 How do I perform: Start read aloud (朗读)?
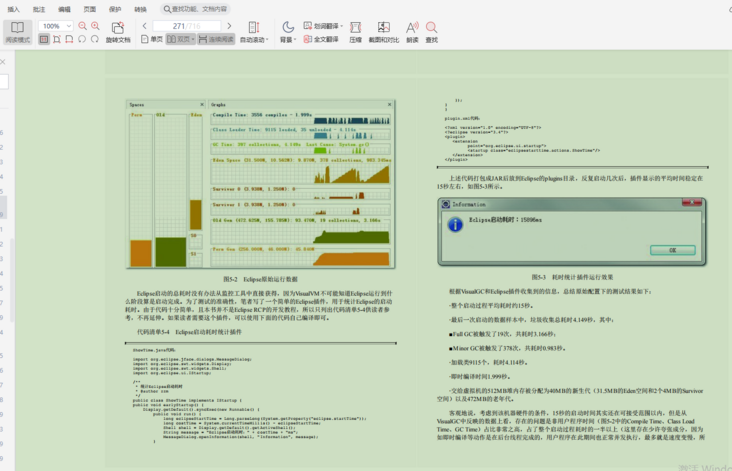(412, 32)
